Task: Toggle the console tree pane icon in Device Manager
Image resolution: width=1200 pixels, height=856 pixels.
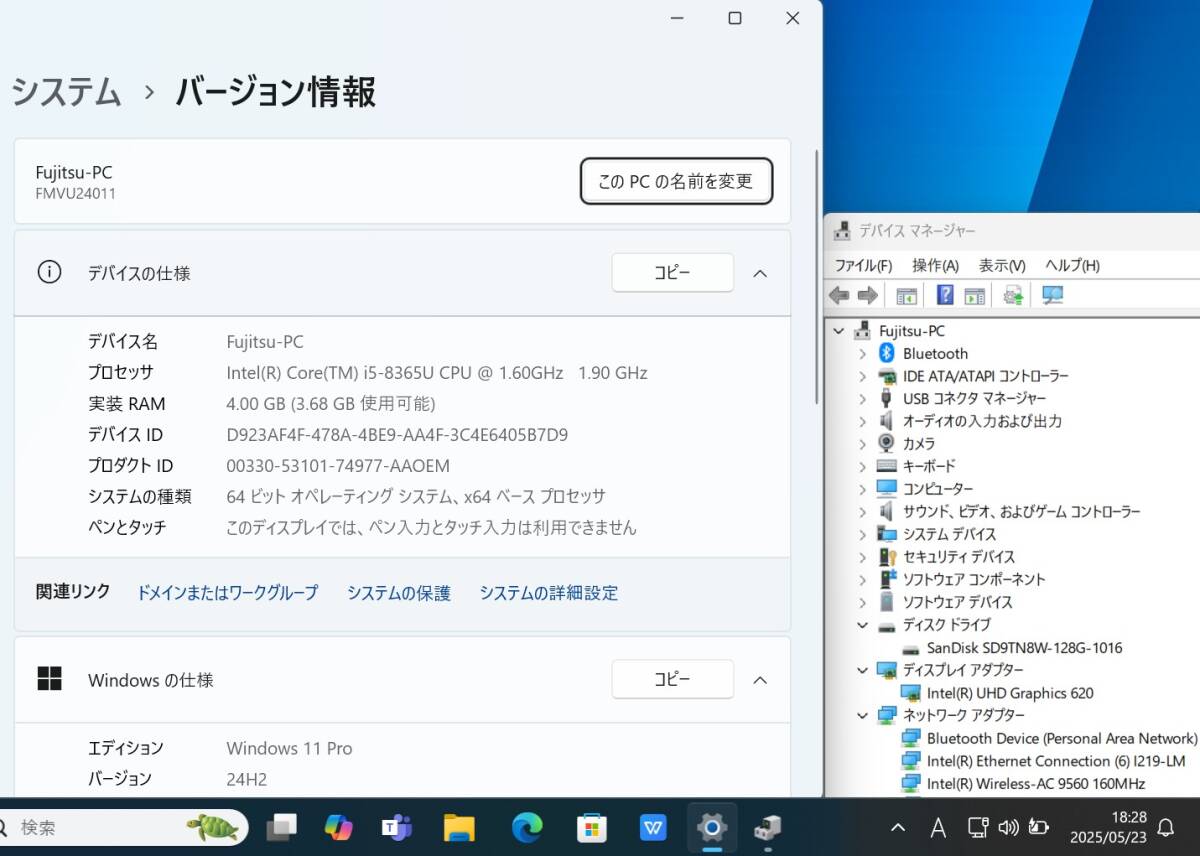Action: tap(906, 295)
